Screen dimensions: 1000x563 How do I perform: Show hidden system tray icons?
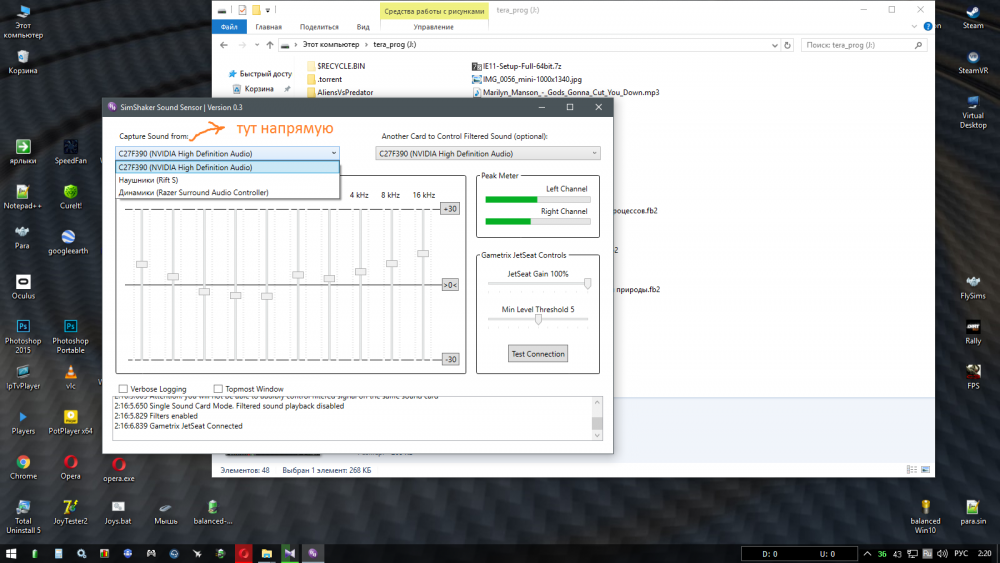tap(867, 553)
